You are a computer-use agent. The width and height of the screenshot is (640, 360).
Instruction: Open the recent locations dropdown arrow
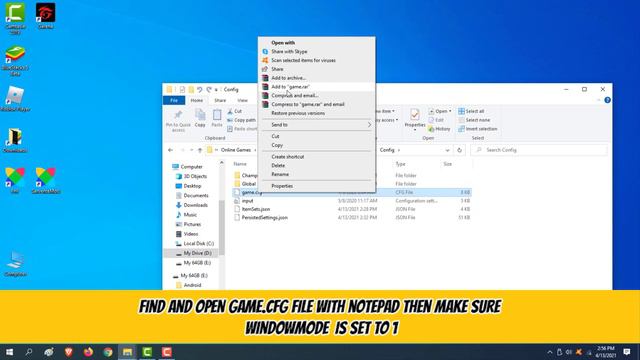pyautogui.click(x=191, y=150)
